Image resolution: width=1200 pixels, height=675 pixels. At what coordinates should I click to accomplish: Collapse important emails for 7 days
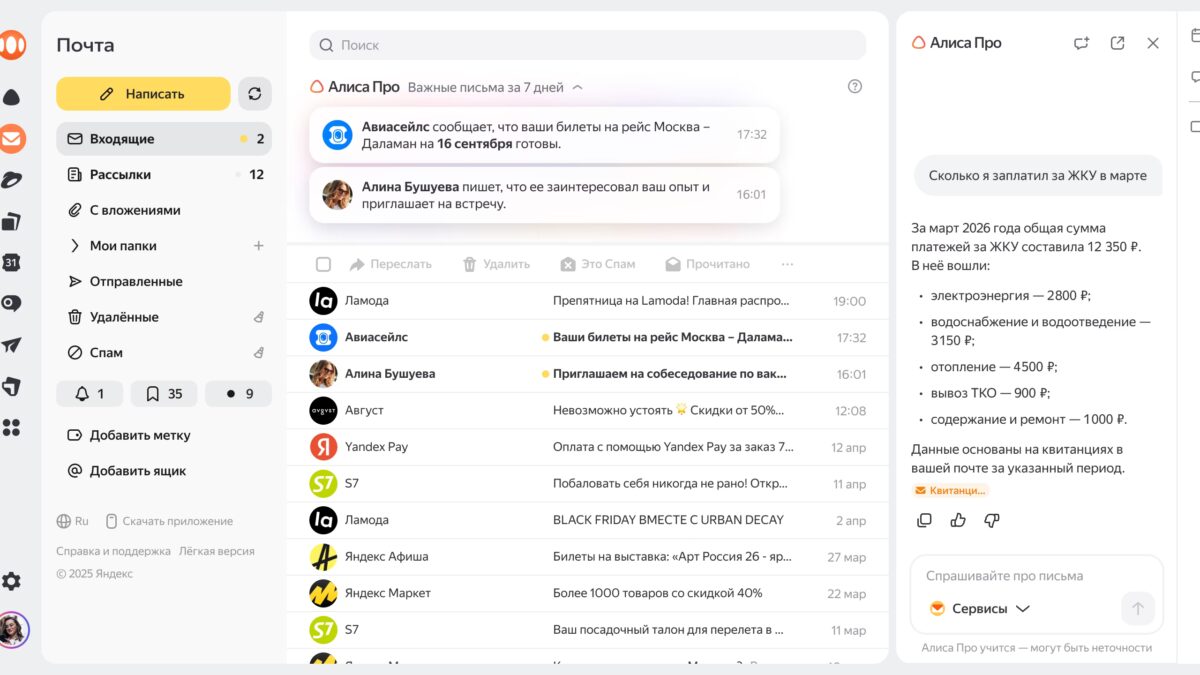click(x=577, y=88)
